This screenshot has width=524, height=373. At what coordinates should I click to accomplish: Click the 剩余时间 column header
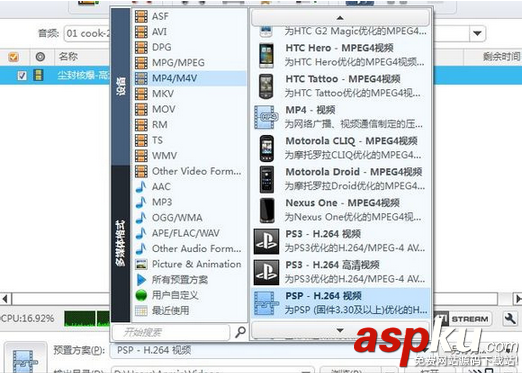[x=501, y=56]
